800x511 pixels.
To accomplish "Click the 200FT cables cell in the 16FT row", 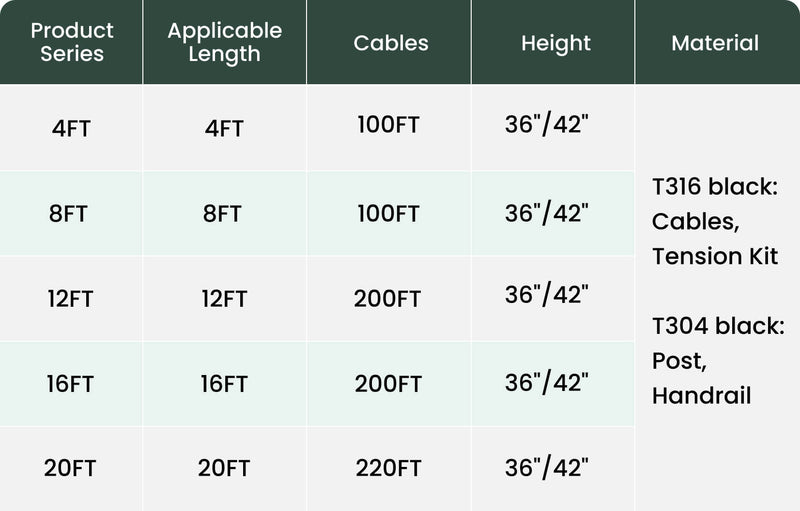I will (388, 384).
